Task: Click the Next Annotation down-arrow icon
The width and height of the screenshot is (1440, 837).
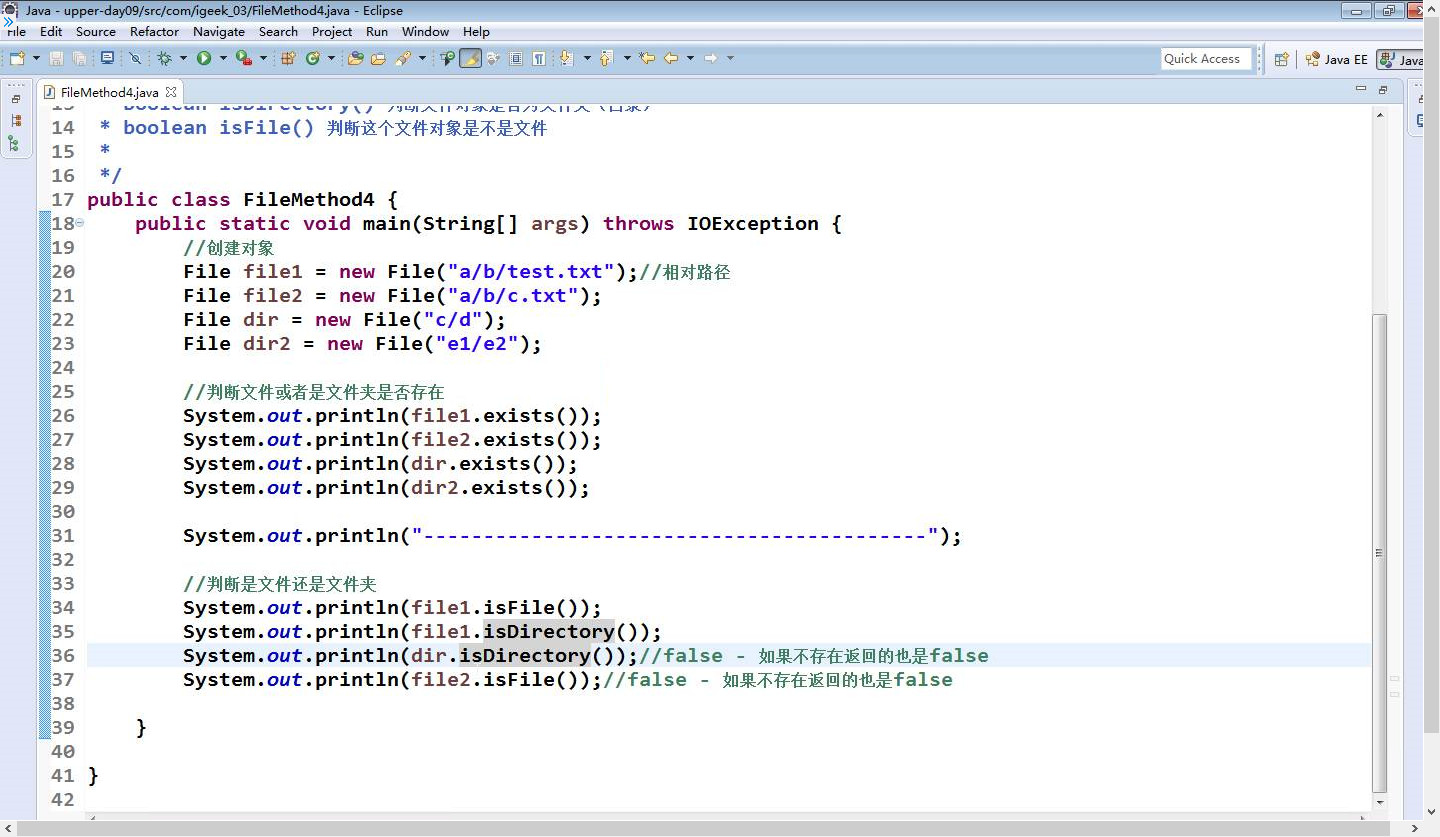Action: (x=566, y=58)
